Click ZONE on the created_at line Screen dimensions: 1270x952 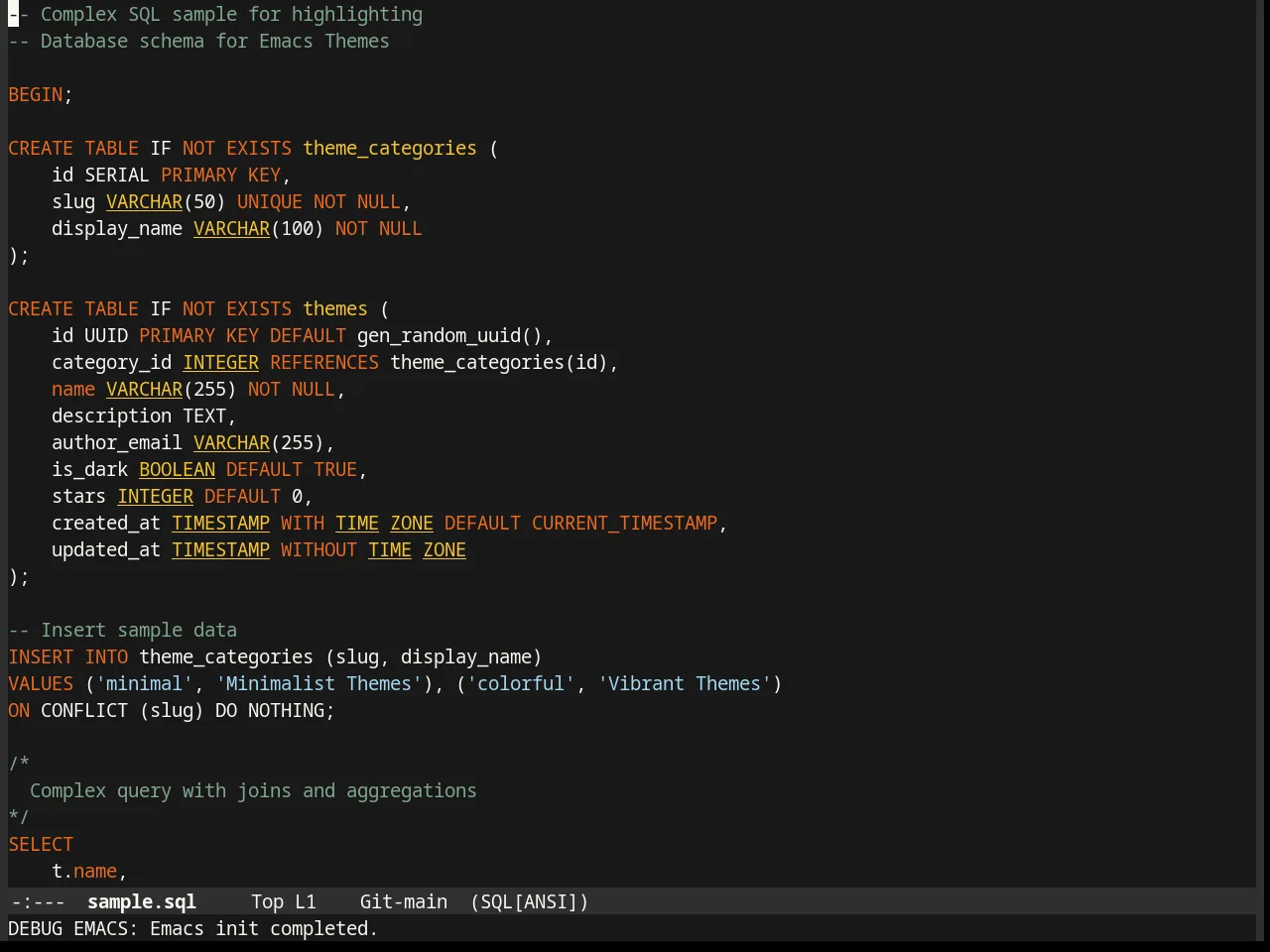(412, 523)
